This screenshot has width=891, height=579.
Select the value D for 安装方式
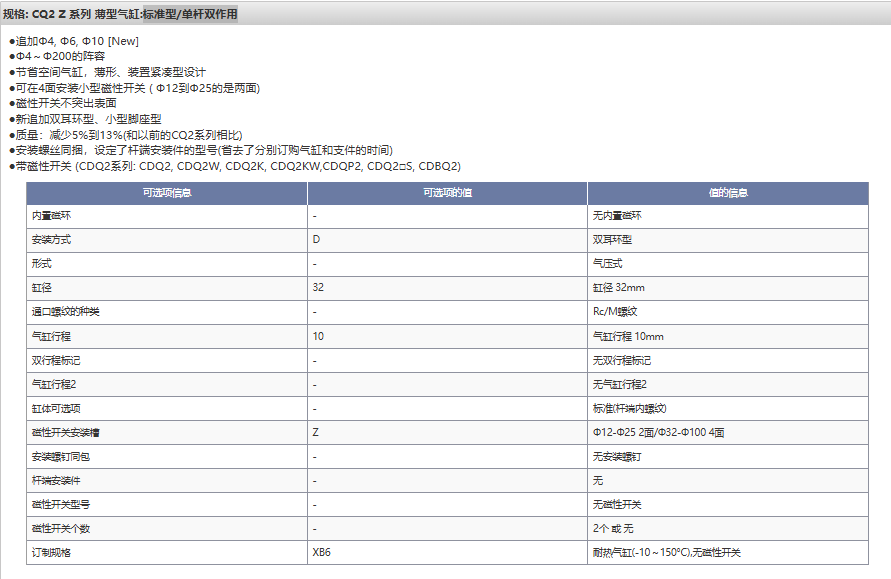tap(316, 241)
